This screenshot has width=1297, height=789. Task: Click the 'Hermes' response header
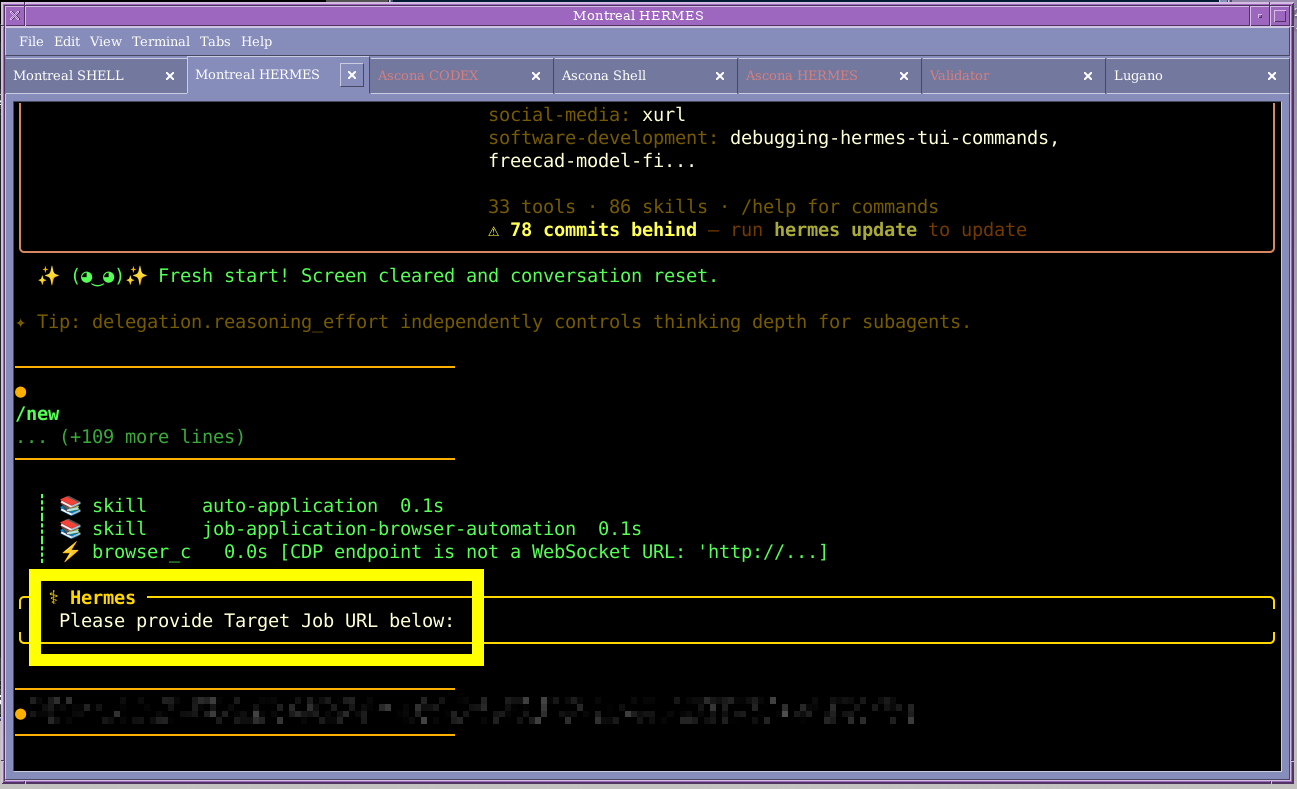click(103, 598)
